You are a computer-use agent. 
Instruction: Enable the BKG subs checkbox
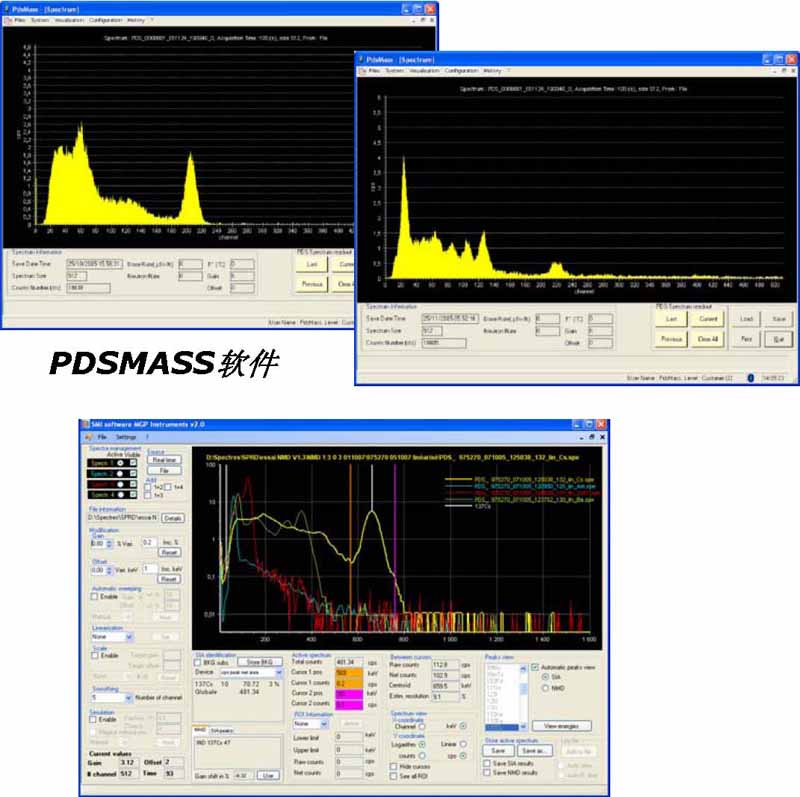(198, 661)
